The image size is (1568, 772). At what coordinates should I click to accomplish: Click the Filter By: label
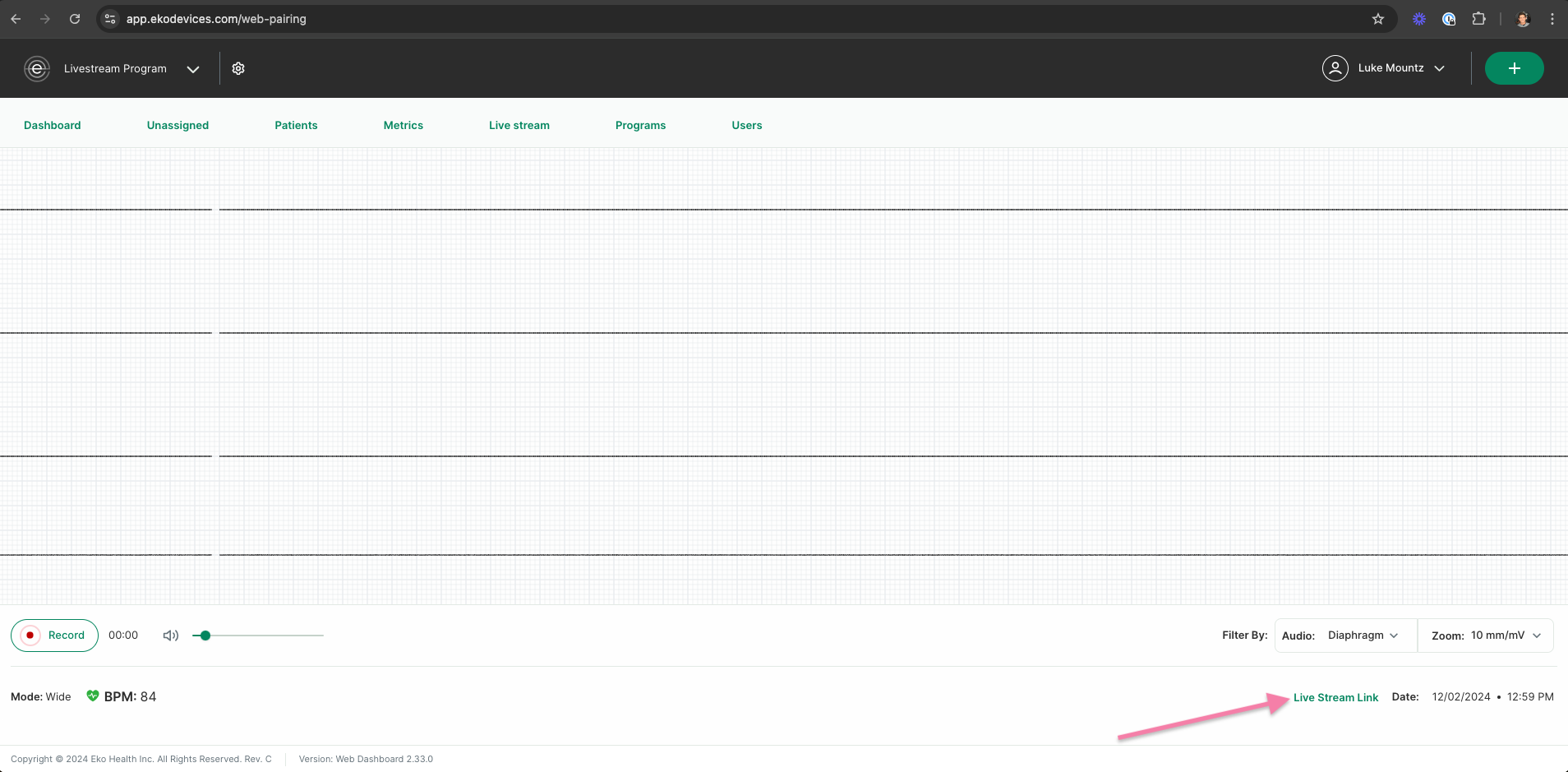[x=1245, y=636]
